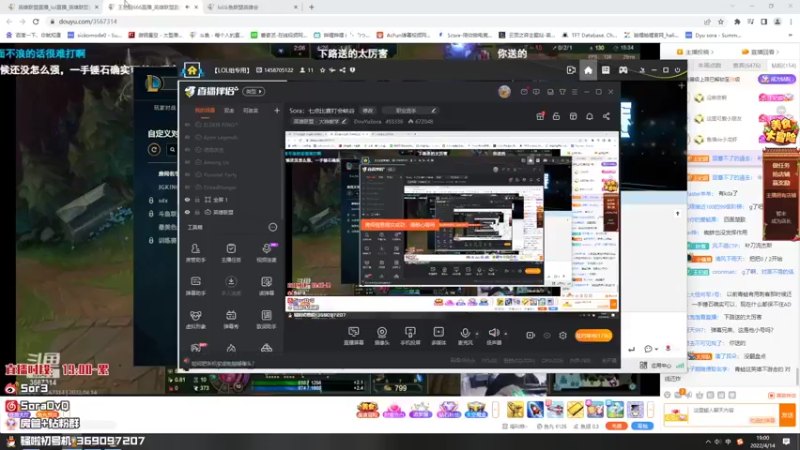Toggle visibility of Apex Legends source

point(187,137)
